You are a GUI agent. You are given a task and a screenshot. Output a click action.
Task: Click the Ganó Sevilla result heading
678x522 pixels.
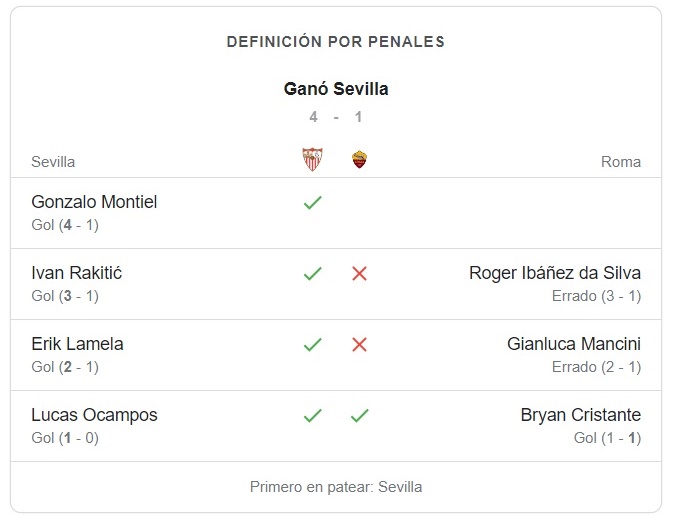[x=336, y=89]
